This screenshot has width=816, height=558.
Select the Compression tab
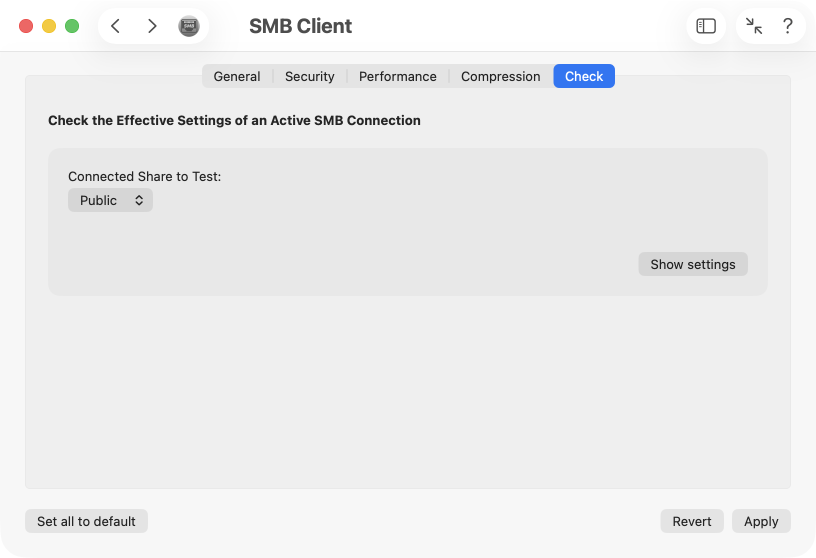click(501, 77)
